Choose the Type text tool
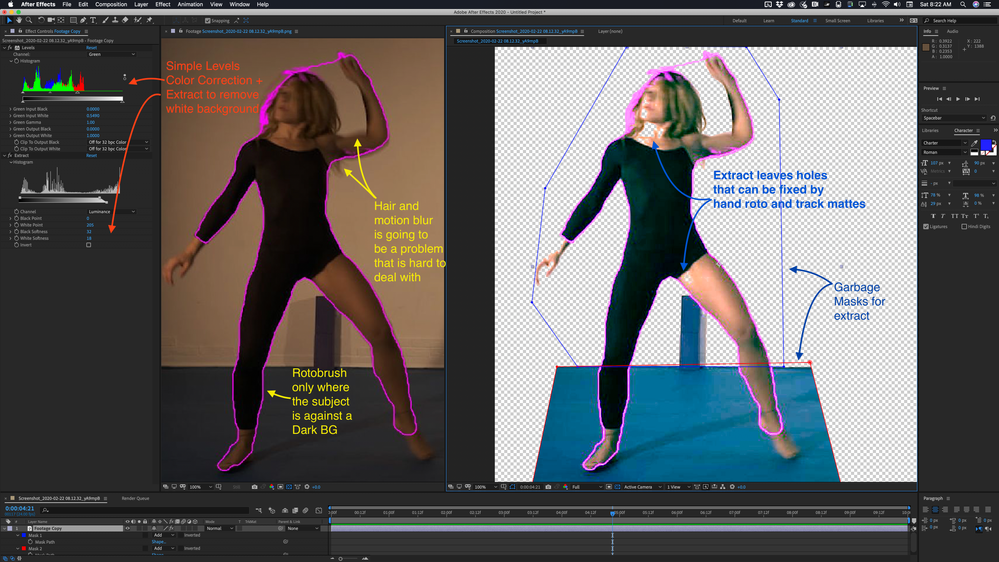Viewport: 999px width, 562px height. 94,20
